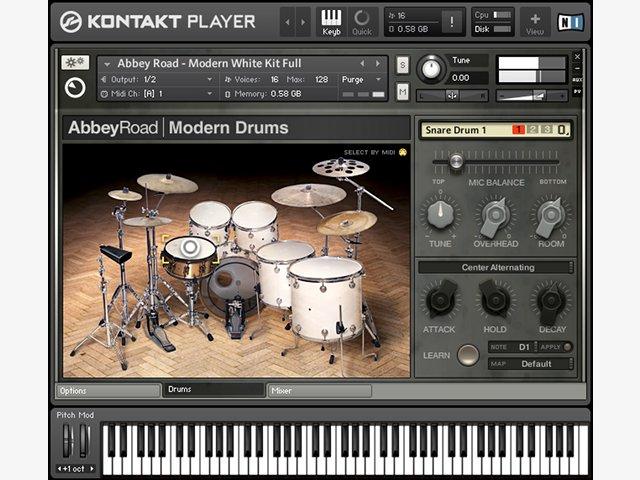640x480 pixels.
Task: Open the View plus menu
Action: [535, 23]
